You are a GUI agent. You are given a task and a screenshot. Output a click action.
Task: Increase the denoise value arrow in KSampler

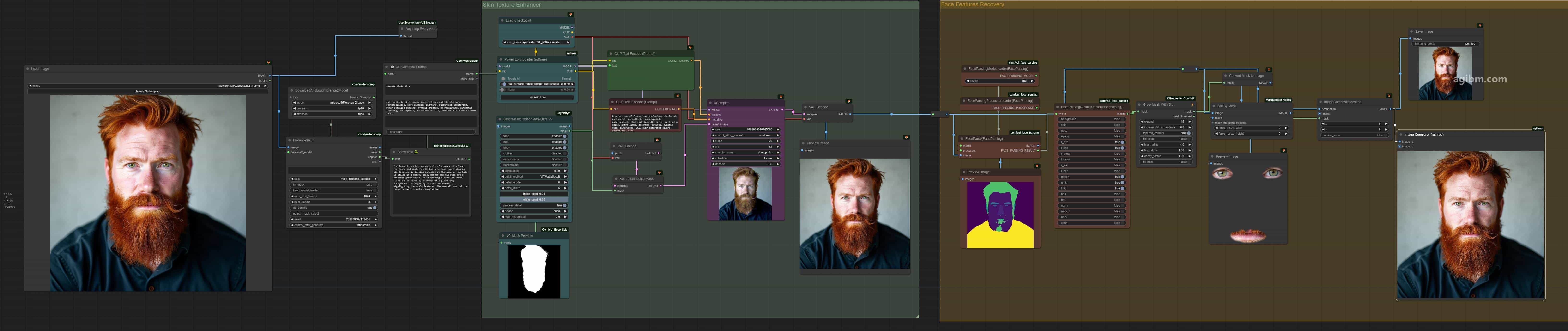click(778, 164)
